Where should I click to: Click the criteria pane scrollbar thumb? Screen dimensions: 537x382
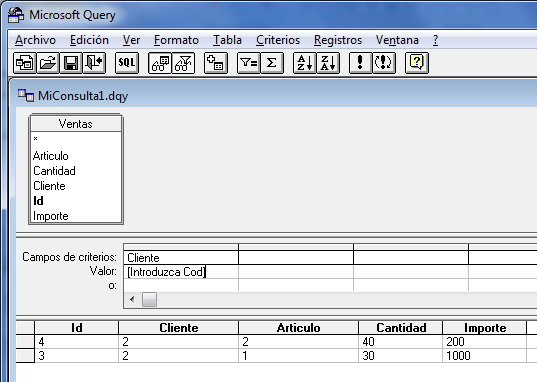149,300
